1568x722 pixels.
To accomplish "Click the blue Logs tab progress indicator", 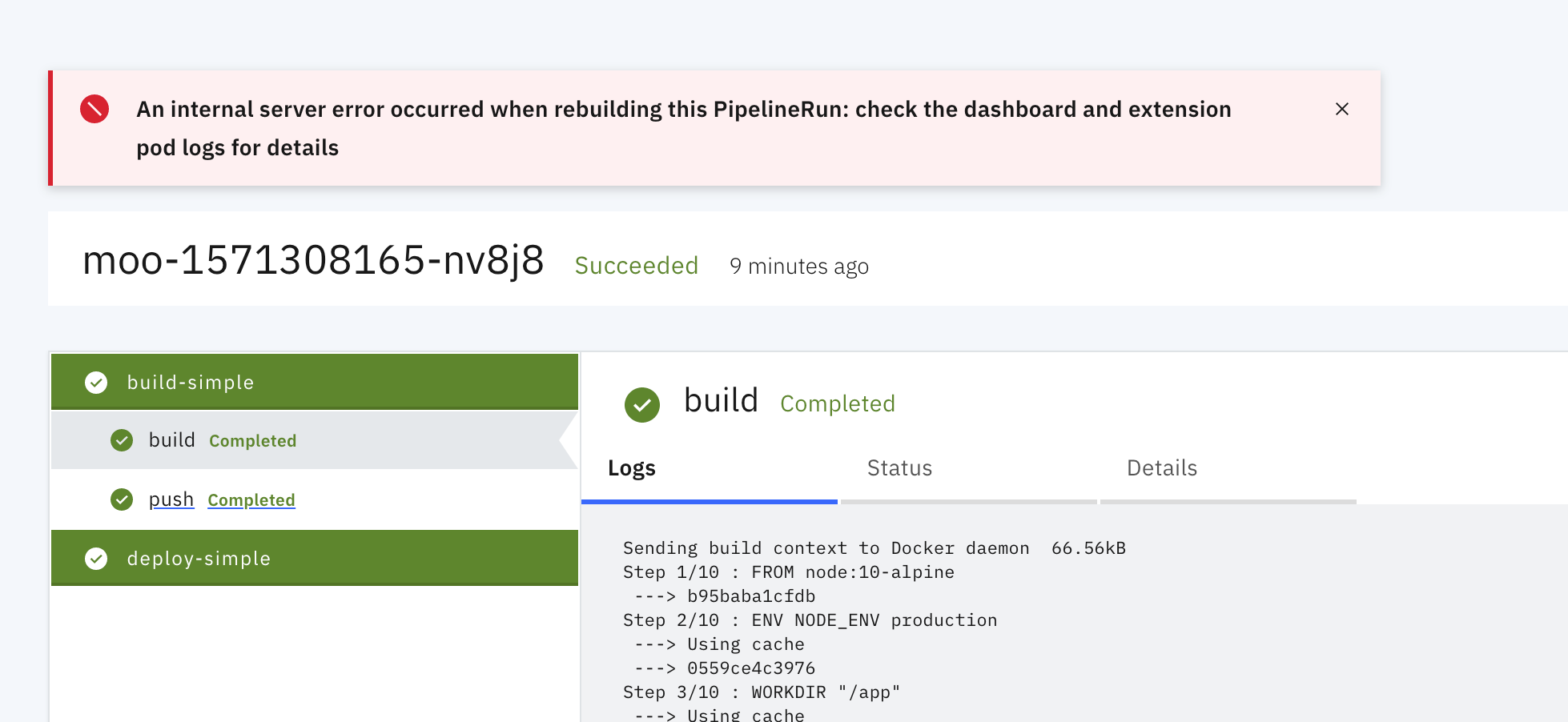I will click(710, 501).
